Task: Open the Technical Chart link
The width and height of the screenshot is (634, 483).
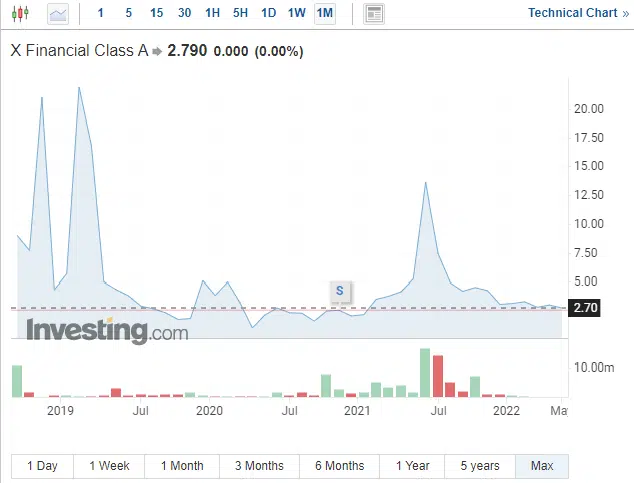Action: pyautogui.click(x=579, y=13)
